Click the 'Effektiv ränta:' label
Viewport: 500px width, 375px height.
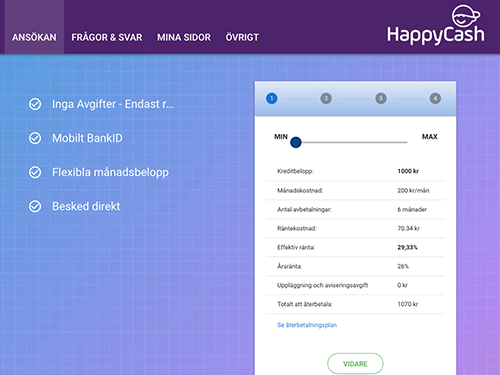[x=296, y=247]
